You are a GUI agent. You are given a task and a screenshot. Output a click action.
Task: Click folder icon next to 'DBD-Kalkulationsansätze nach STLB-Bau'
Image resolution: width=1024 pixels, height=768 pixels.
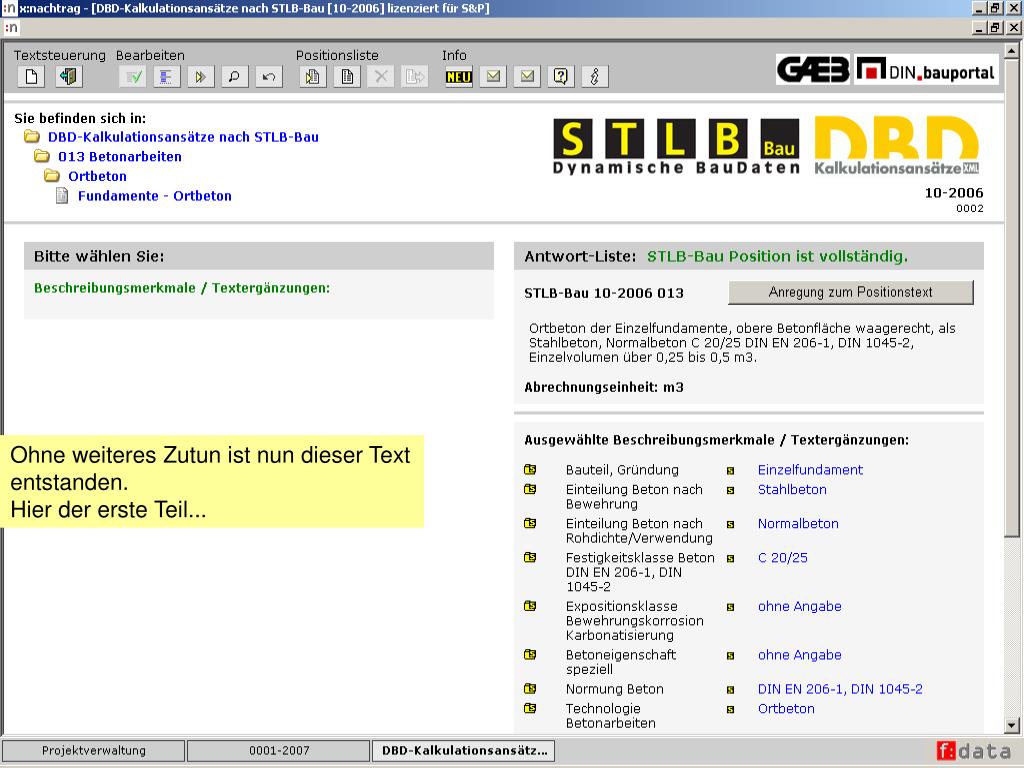32,136
